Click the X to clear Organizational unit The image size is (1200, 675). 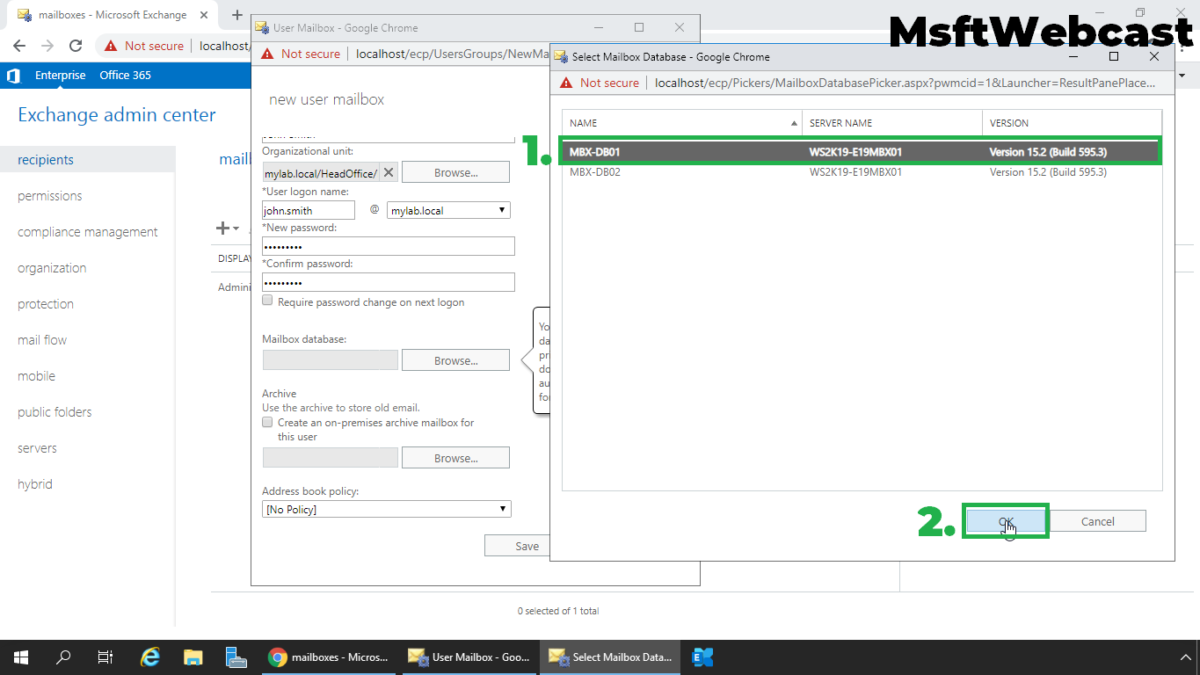click(389, 173)
